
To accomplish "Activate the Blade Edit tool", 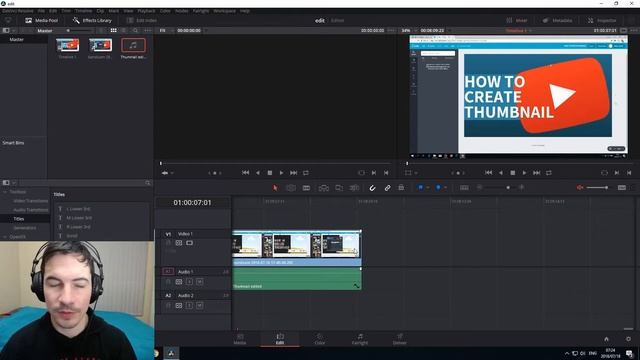I will click(x=306, y=188).
